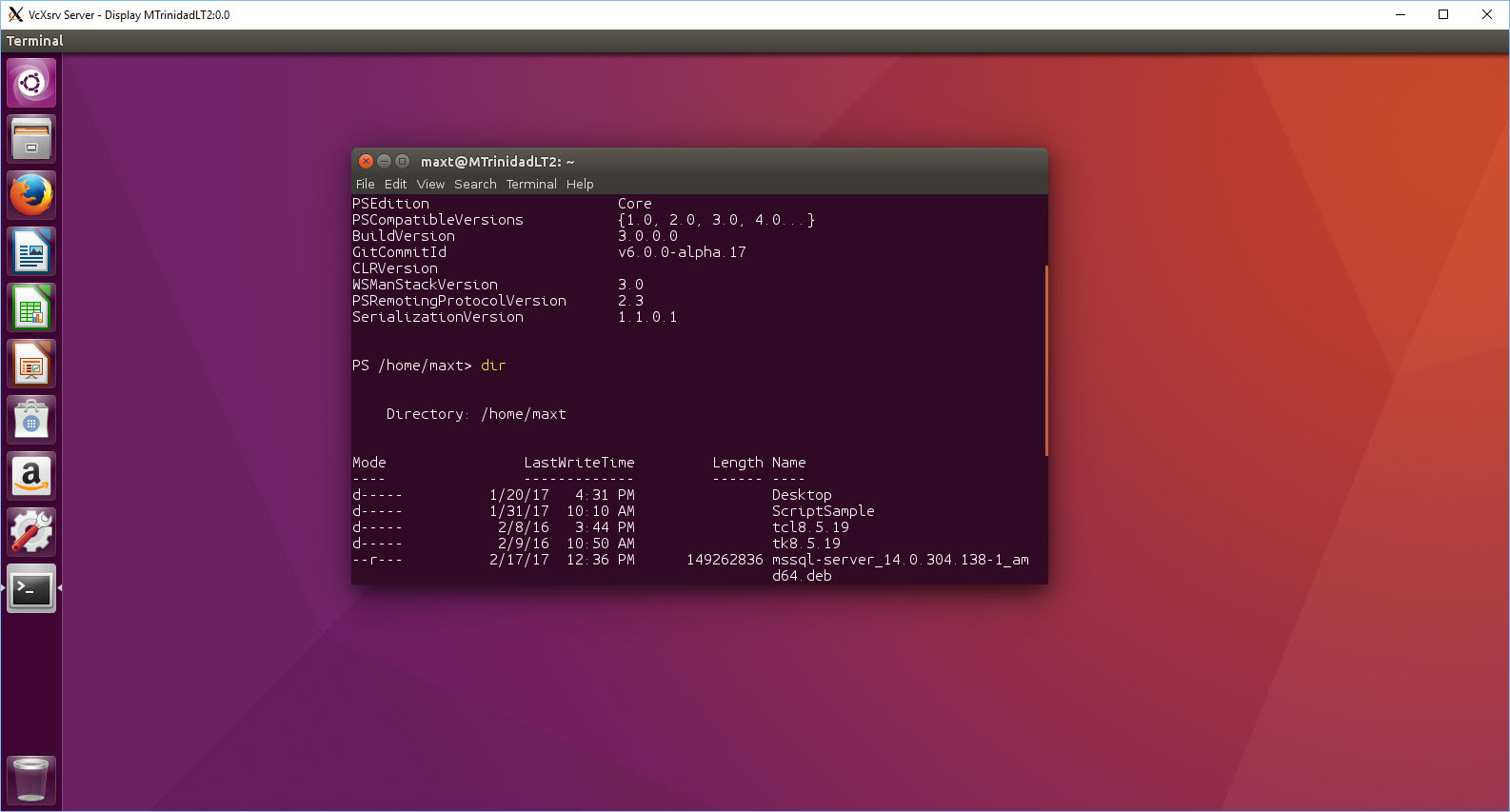Click the 'Desktop' directory name

(802, 495)
